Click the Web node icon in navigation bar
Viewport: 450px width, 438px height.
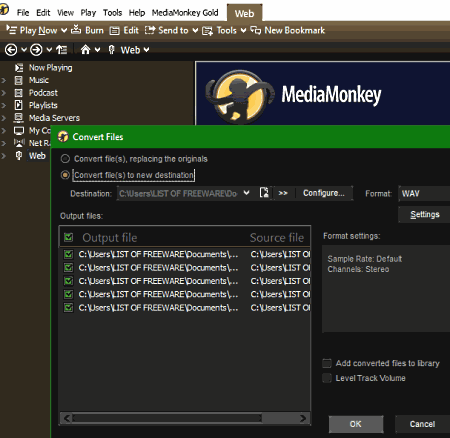tap(112, 50)
